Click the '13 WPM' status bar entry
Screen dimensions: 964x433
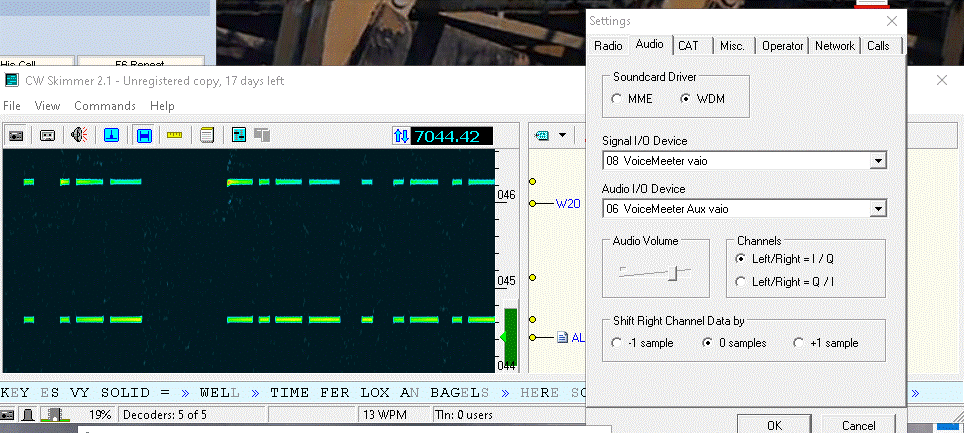pyautogui.click(x=384, y=415)
